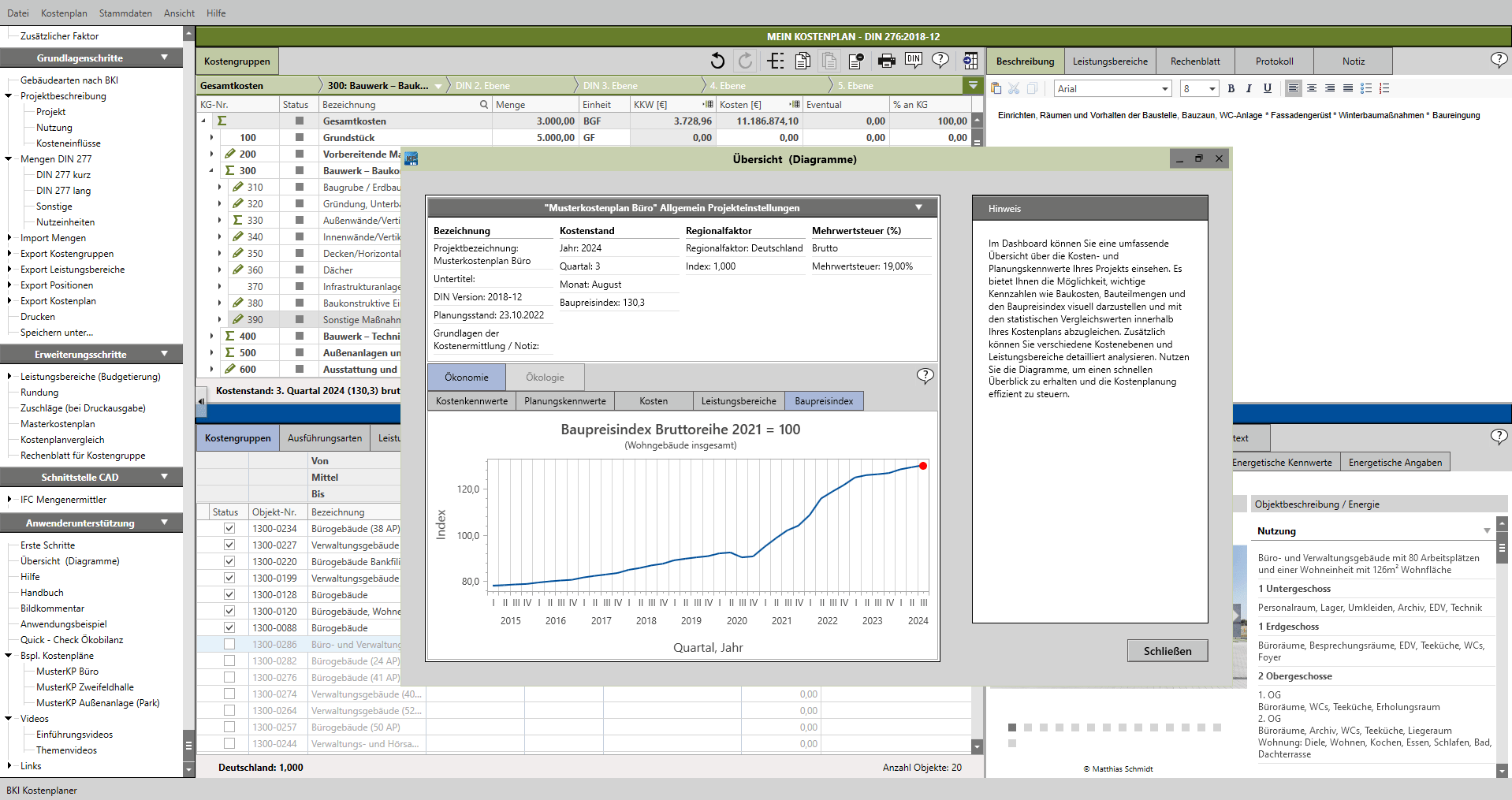This screenshot has width=1512, height=800.
Task: Expand the Import Mengen tree node
Action: (x=9, y=238)
